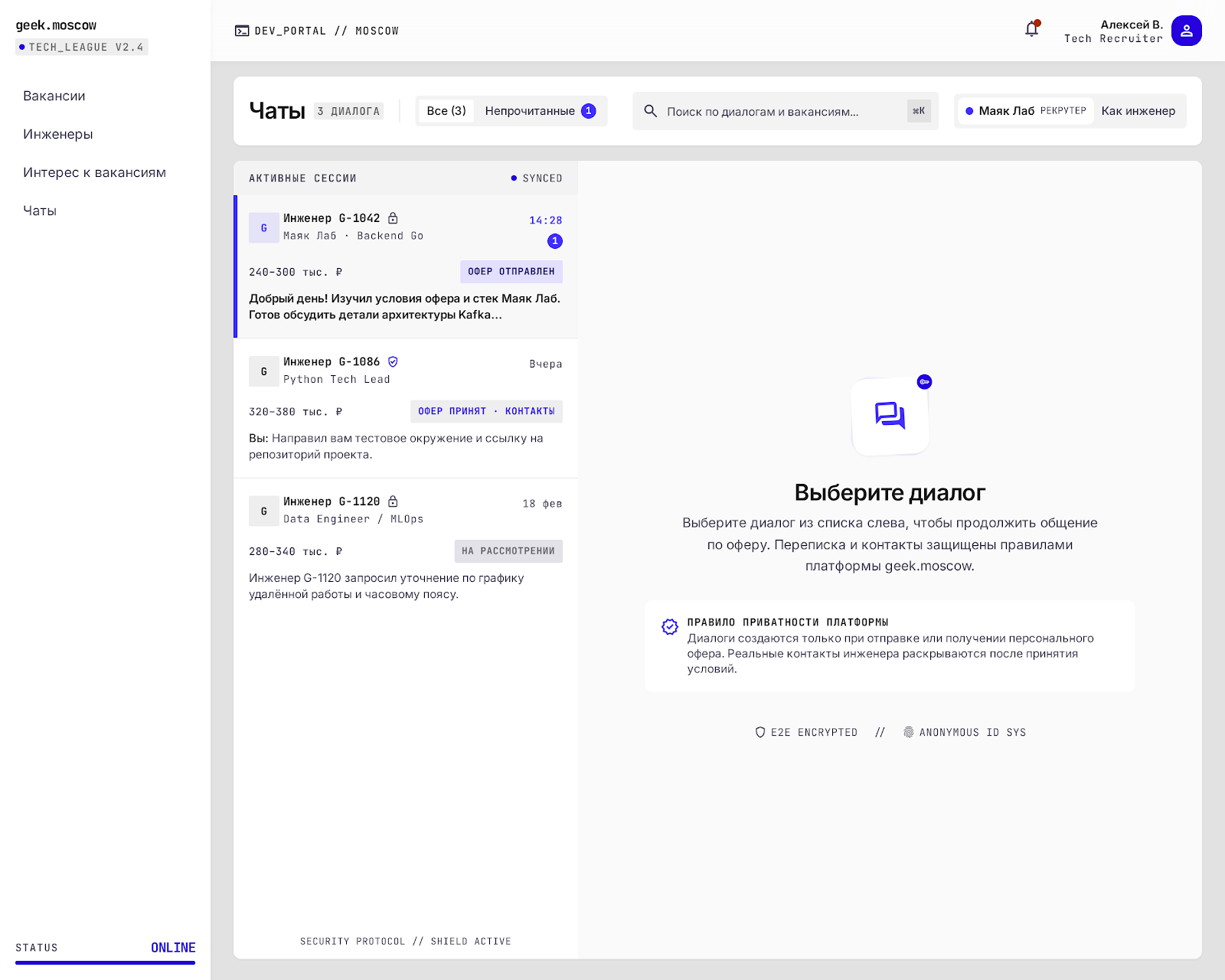Open the user profile avatar

1186,31
